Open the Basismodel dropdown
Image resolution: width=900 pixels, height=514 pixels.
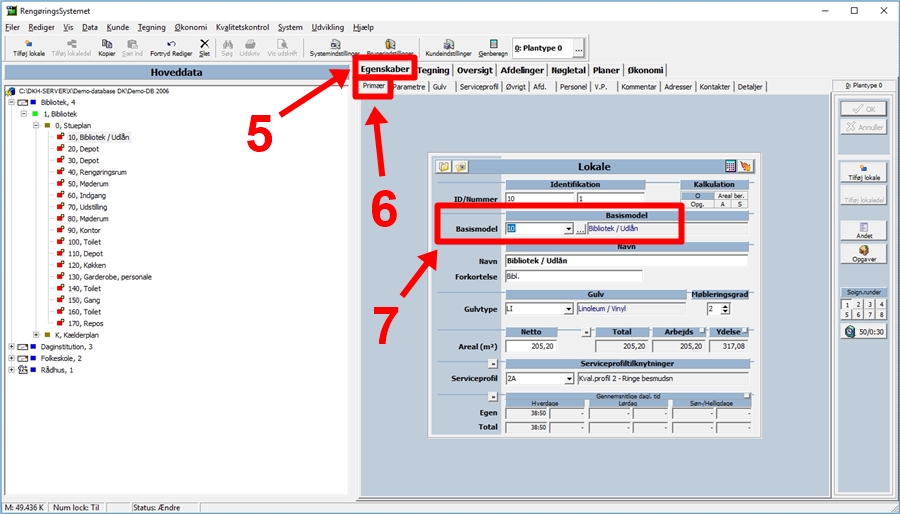[x=568, y=229]
